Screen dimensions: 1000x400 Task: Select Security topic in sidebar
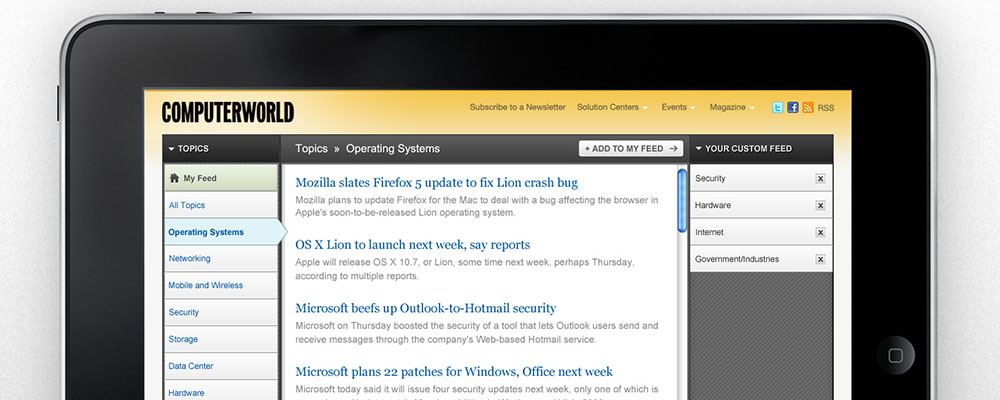point(221,312)
